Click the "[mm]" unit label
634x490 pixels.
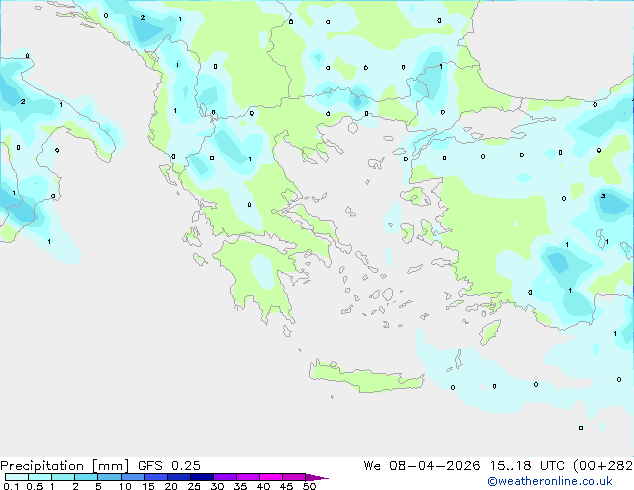(110, 466)
